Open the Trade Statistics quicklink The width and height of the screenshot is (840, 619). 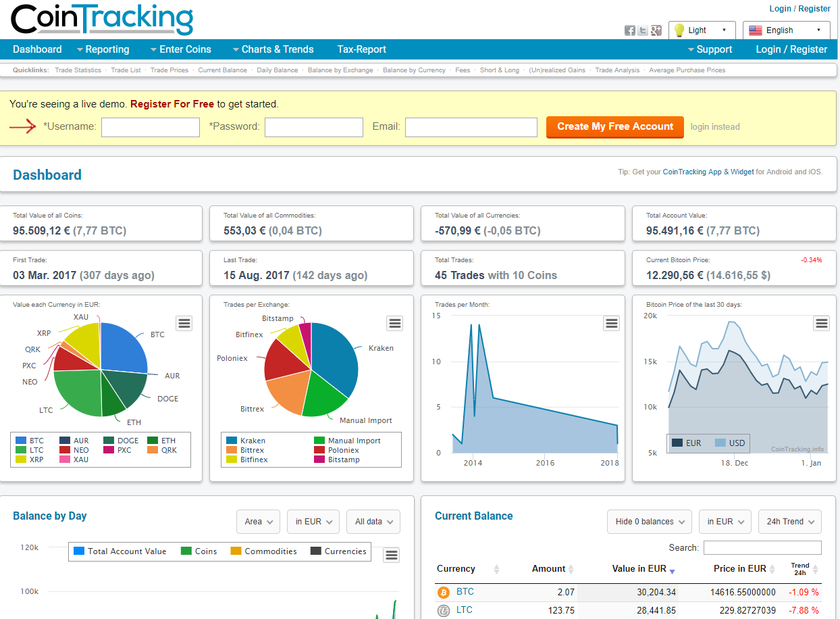pos(78,70)
